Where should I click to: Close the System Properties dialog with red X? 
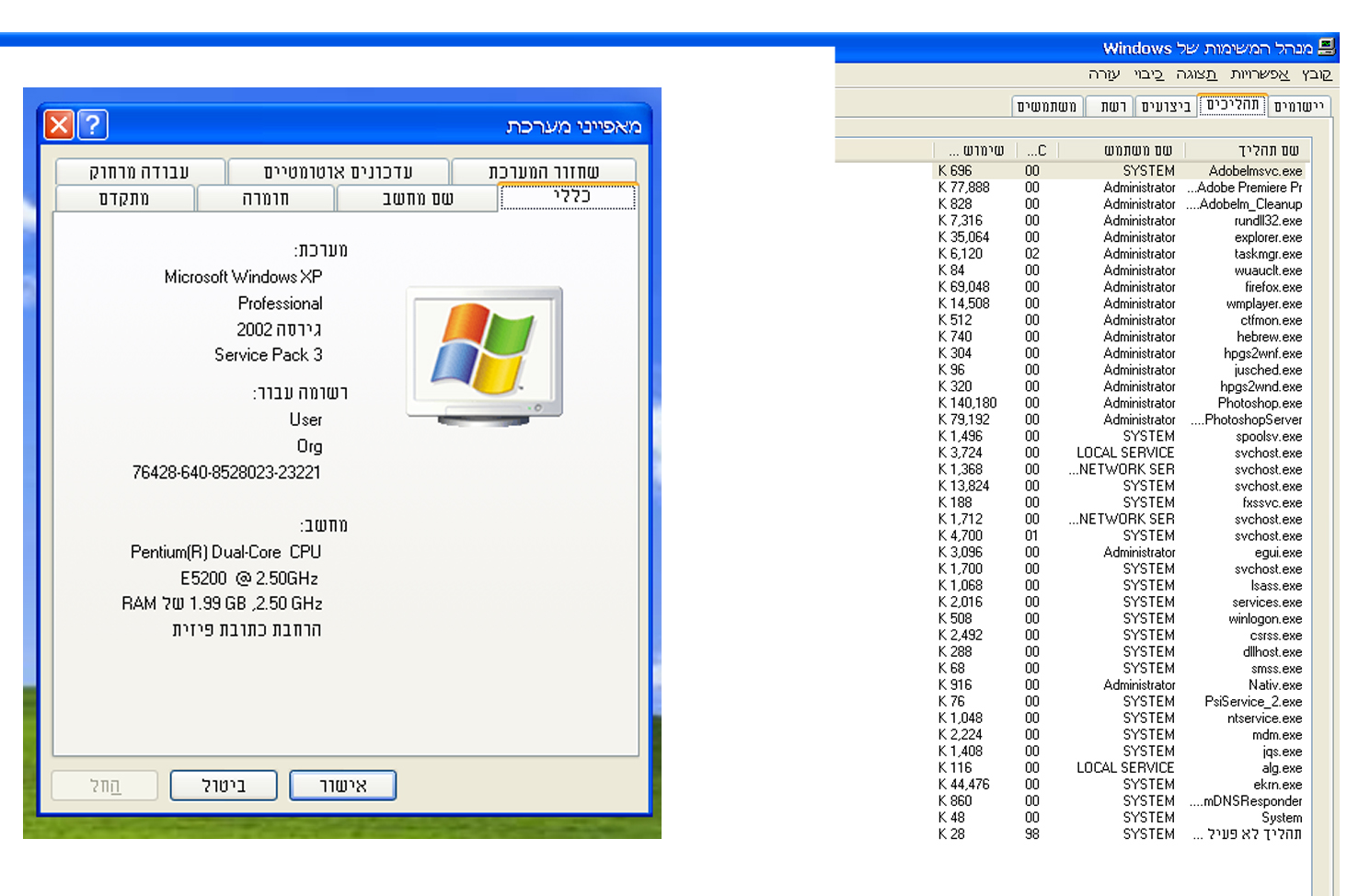[x=59, y=124]
